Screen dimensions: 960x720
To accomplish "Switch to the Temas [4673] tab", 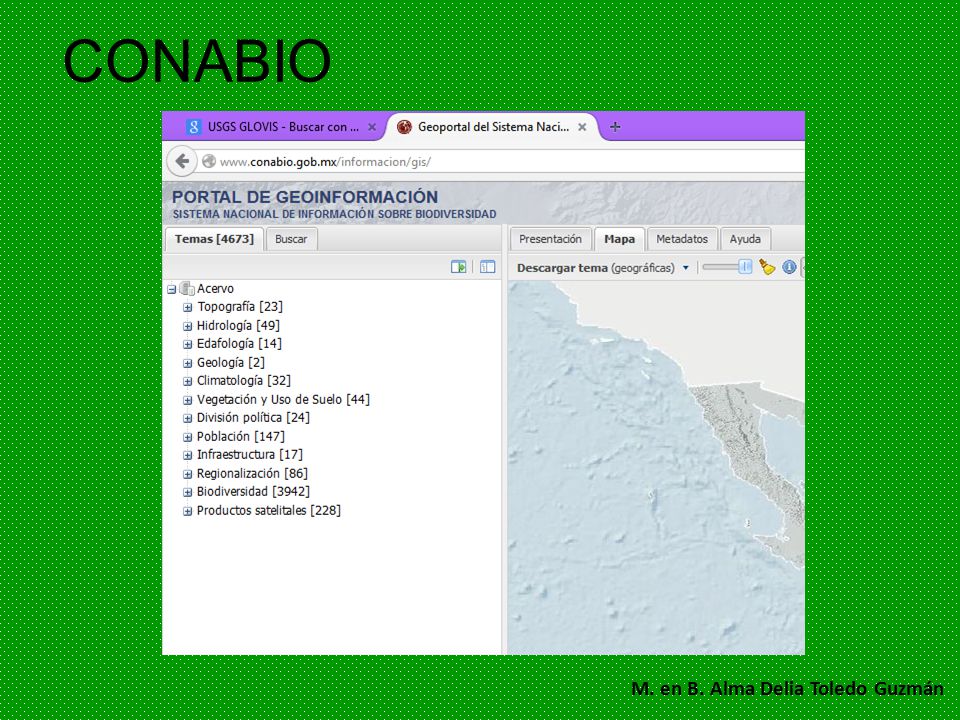I will click(214, 239).
